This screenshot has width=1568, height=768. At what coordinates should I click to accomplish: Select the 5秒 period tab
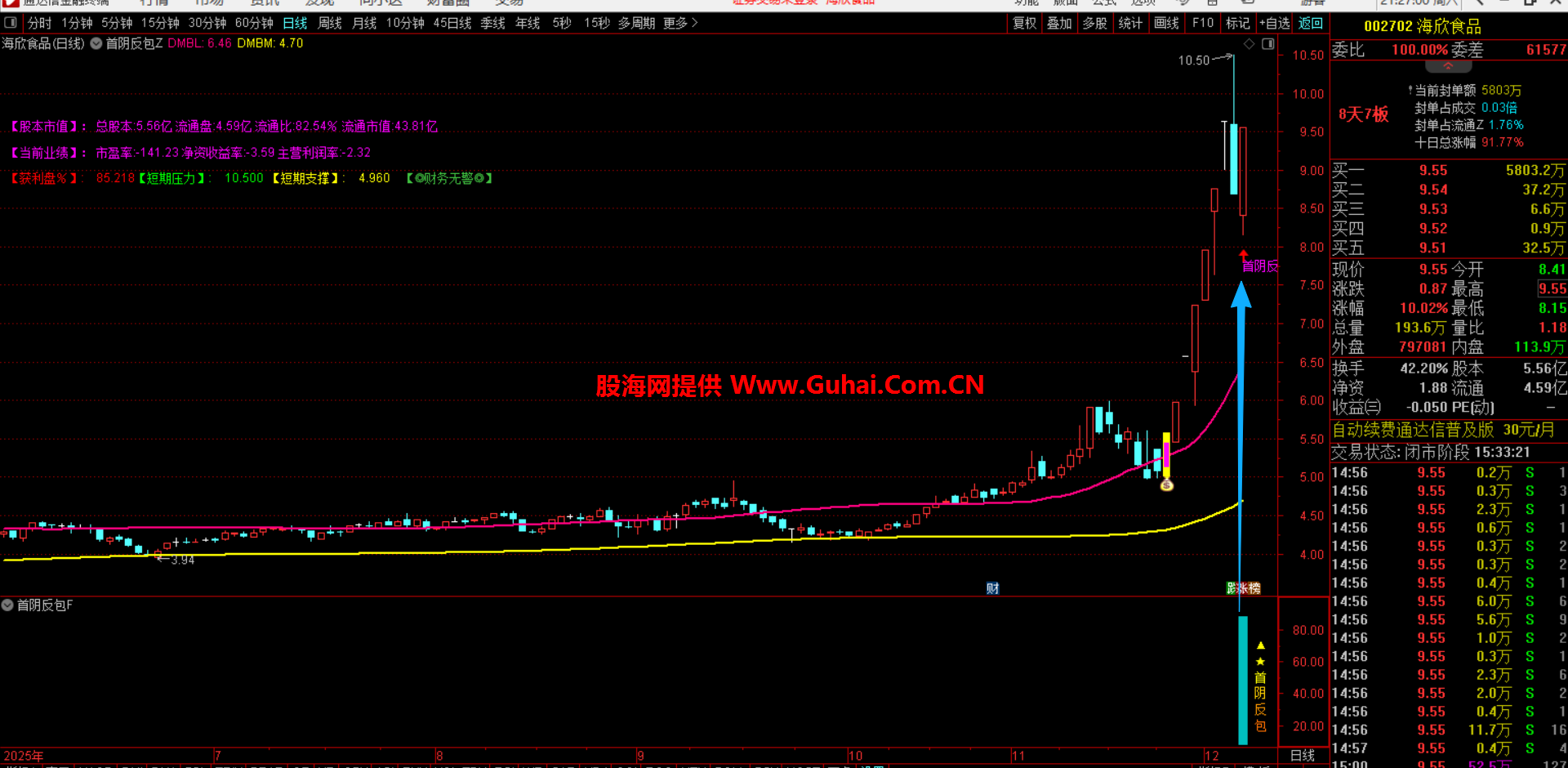[x=562, y=23]
